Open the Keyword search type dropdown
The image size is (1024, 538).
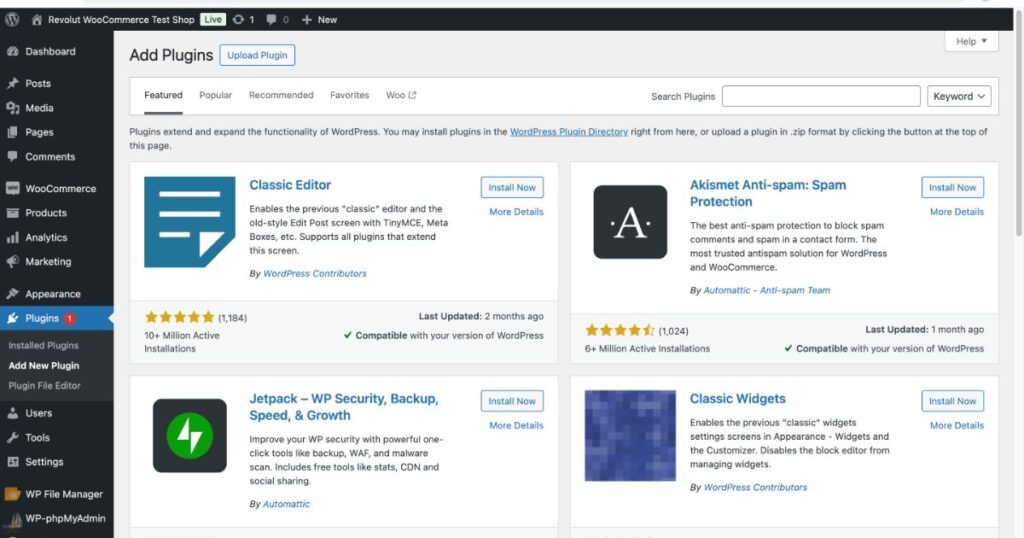click(x=959, y=96)
